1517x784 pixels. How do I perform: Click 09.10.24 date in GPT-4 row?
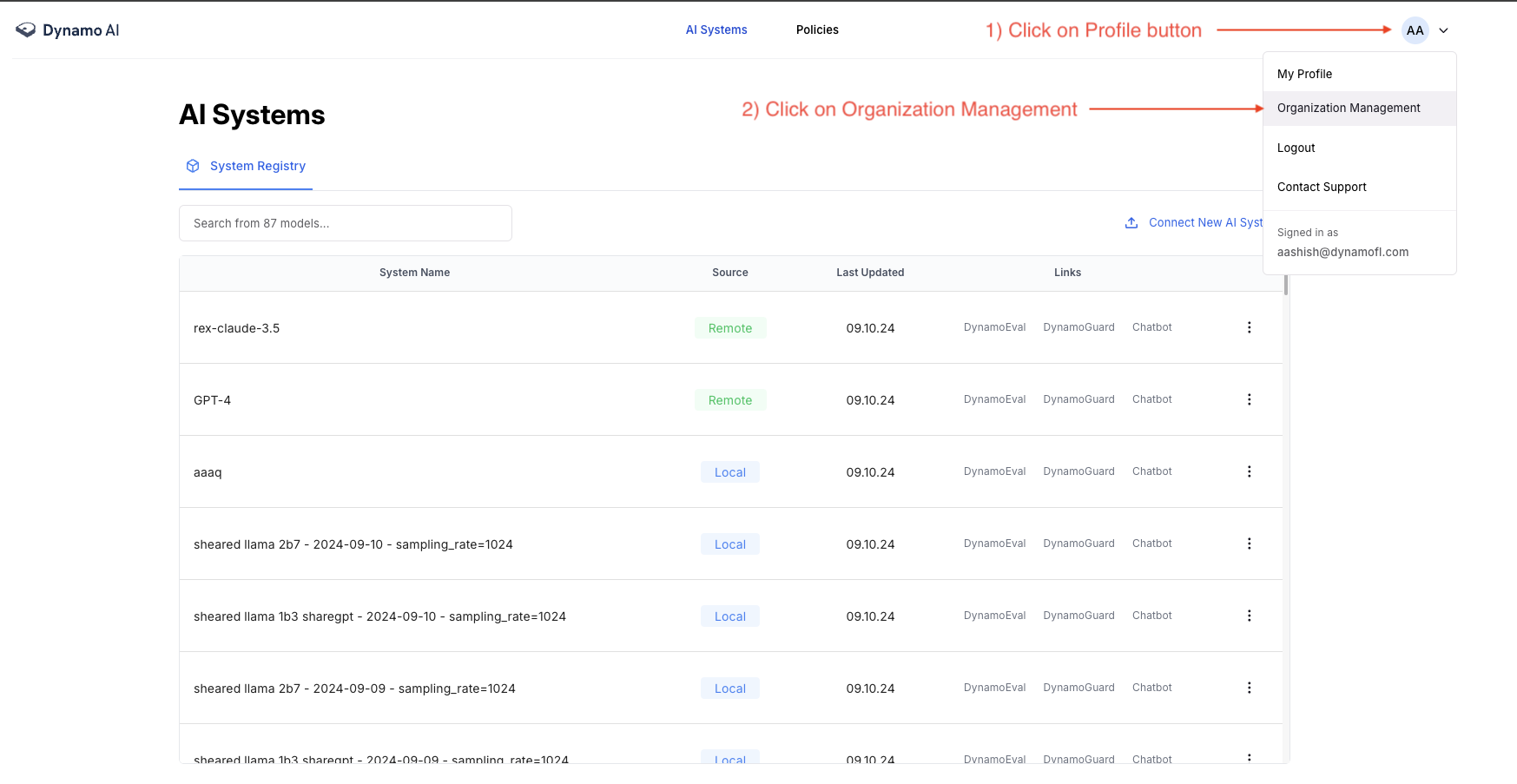click(870, 400)
